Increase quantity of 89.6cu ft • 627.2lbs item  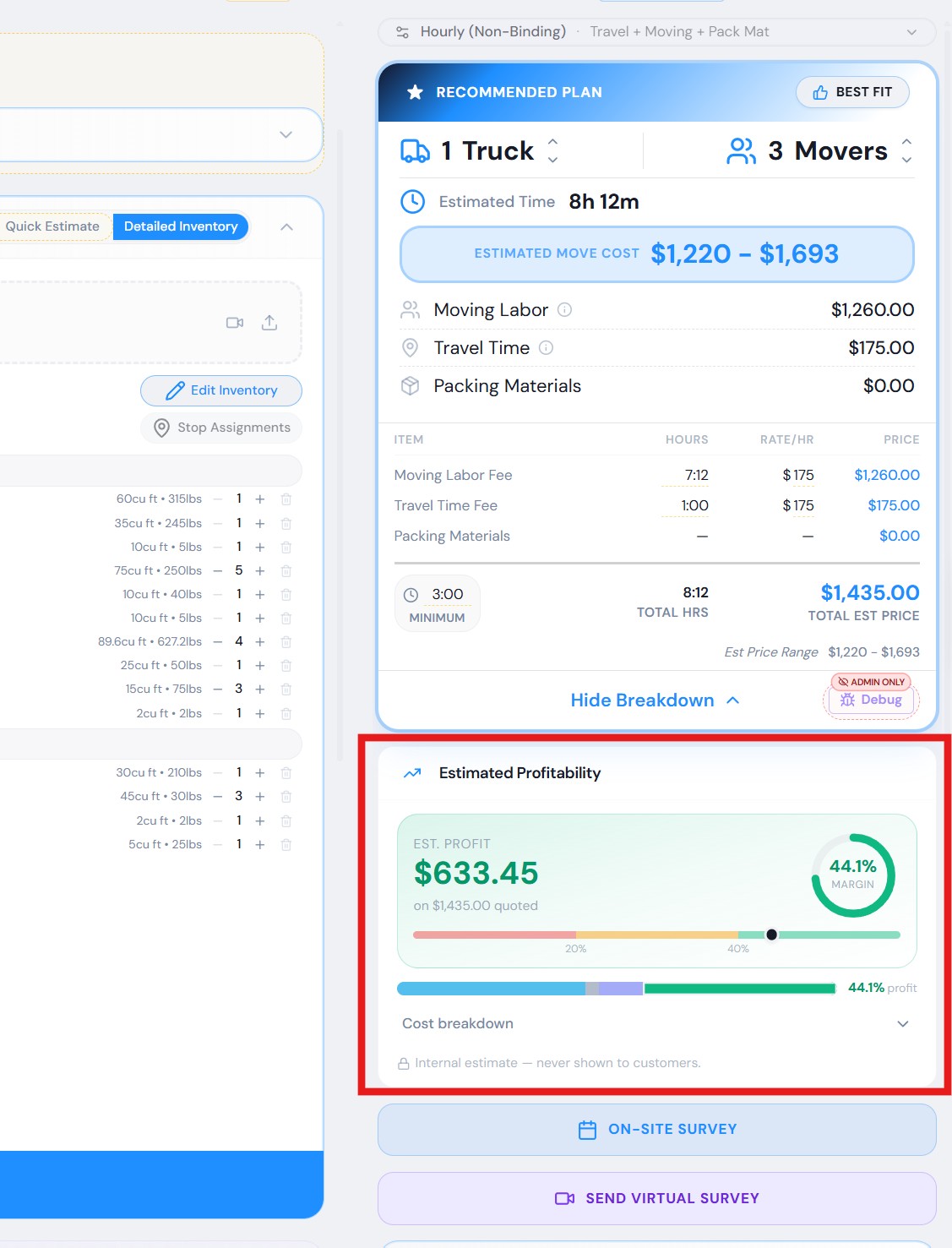pos(260,642)
